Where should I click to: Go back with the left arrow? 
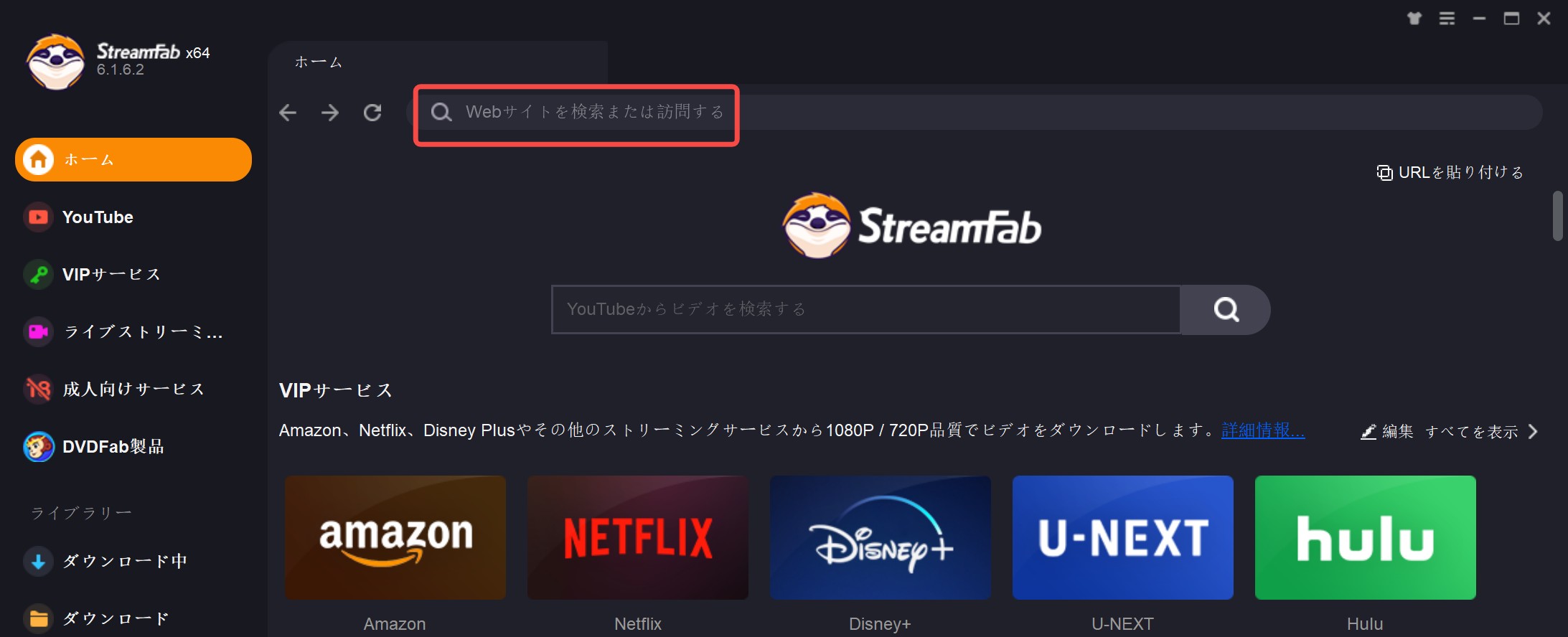click(x=288, y=112)
